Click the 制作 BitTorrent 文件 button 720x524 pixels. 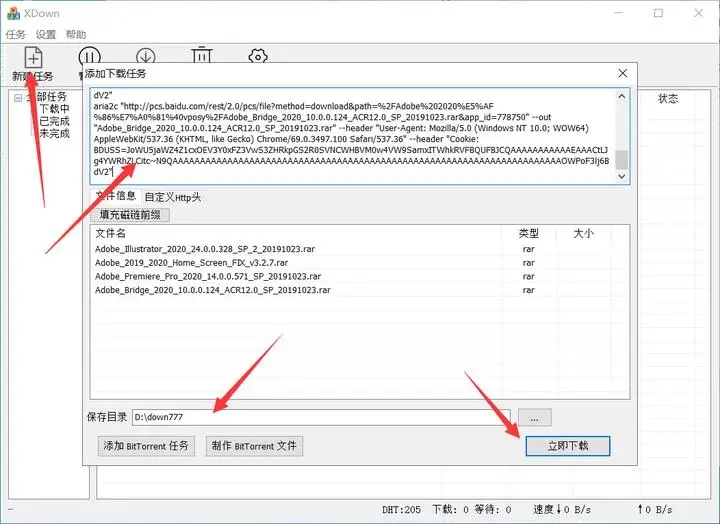coord(254,446)
